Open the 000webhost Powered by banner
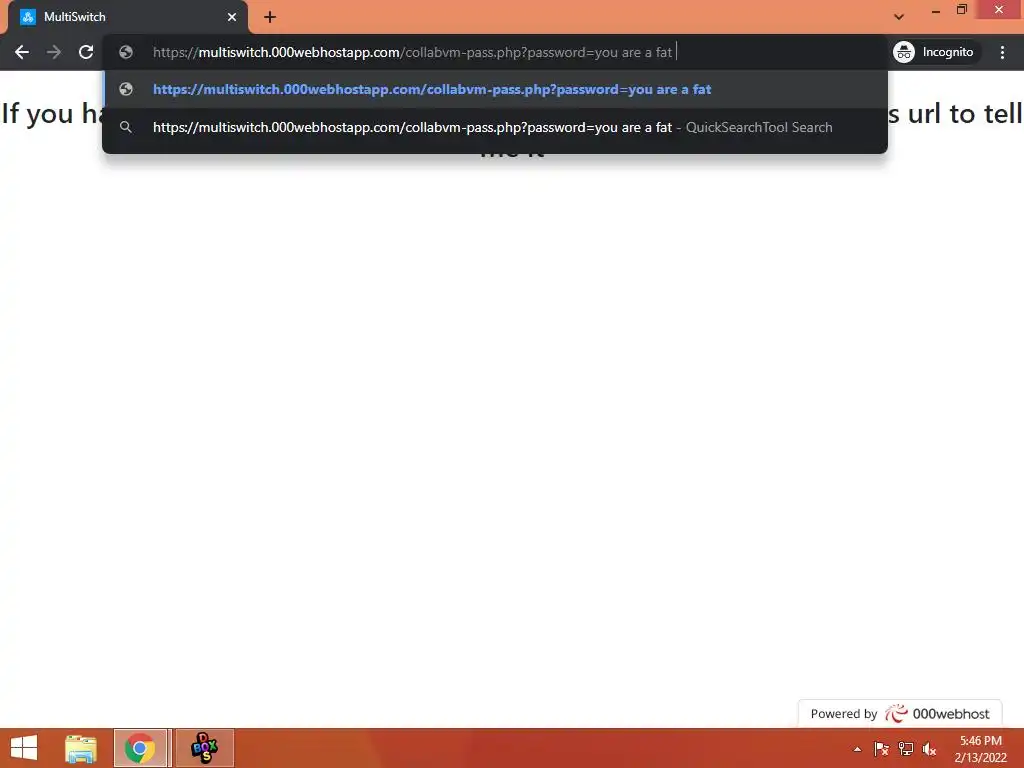1024x768 pixels. [x=900, y=714]
